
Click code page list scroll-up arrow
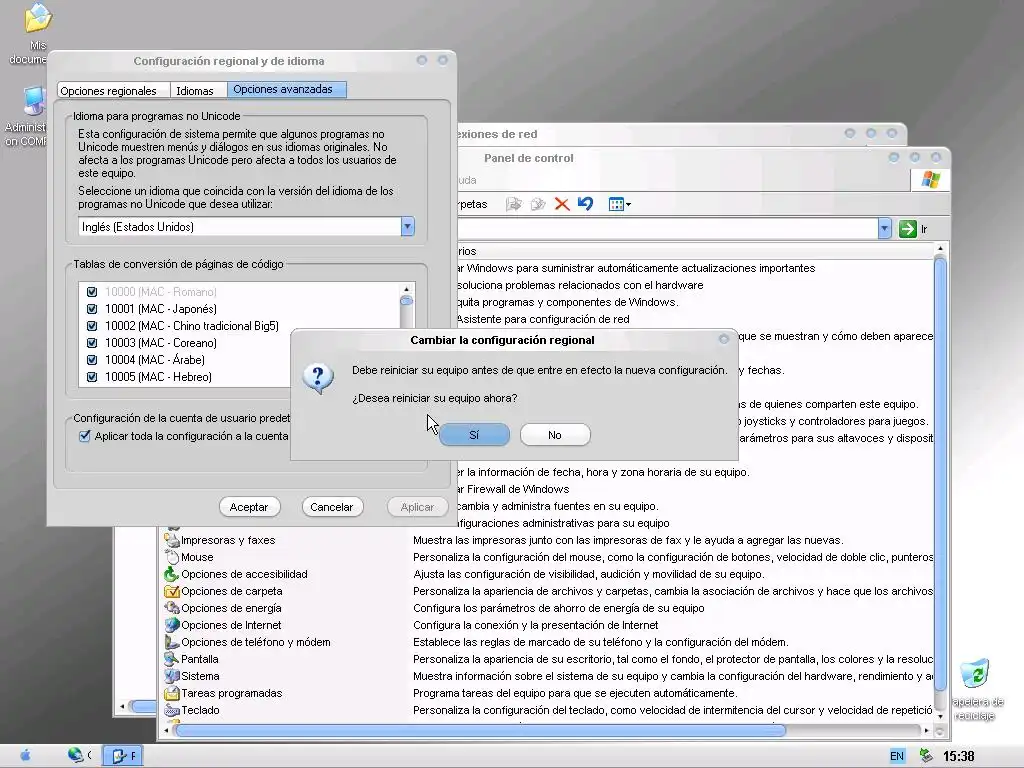point(406,289)
